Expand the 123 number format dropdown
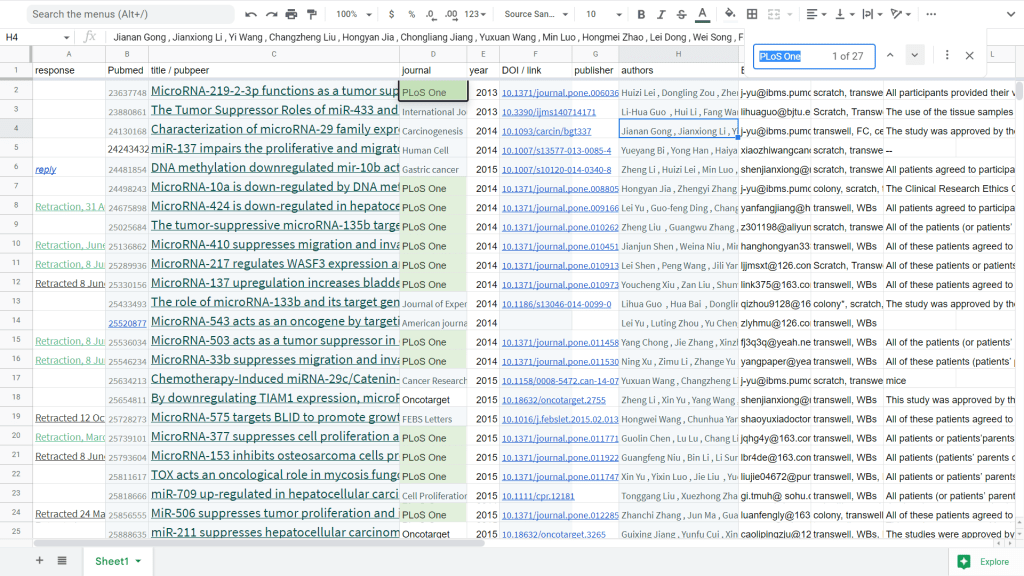1024x576 pixels. 477,14
